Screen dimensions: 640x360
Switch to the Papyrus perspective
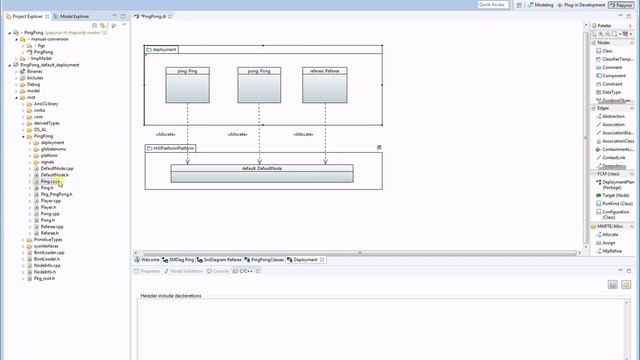[620, 5]
